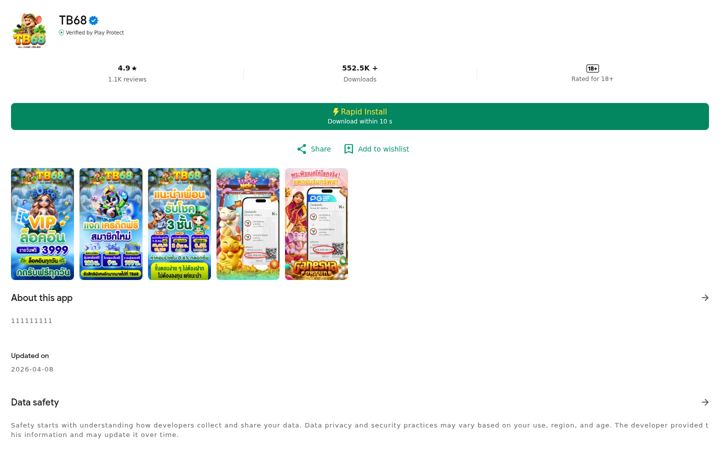Screen dimensions: 720x450
Task: Click the Data safety heading
Action: [35, 402]
